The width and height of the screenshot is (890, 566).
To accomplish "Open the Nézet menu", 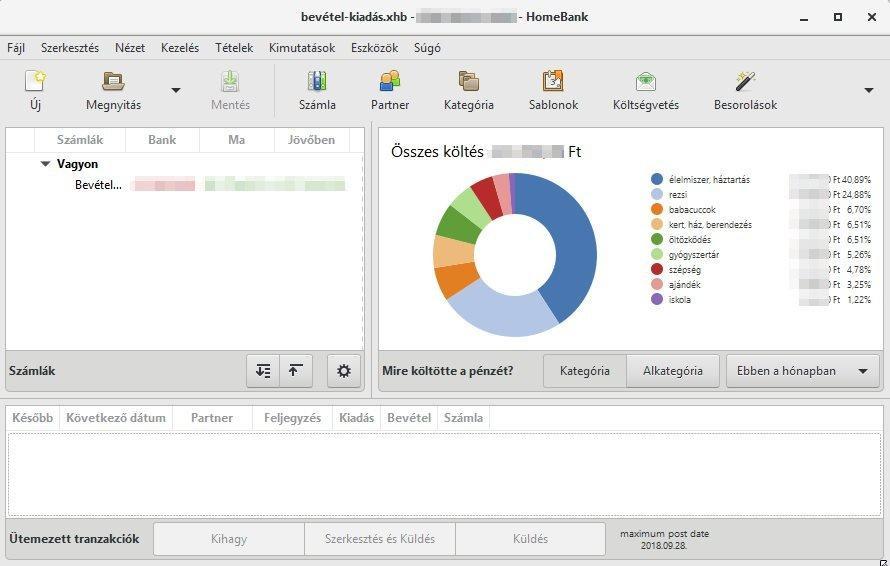I will tap(130, 48).
